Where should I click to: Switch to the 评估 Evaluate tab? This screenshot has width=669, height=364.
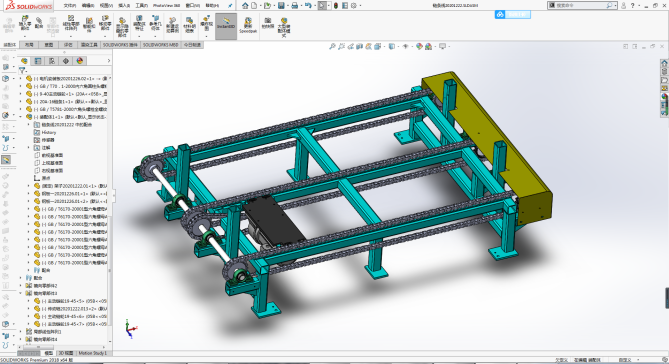(x=68, y=45)
